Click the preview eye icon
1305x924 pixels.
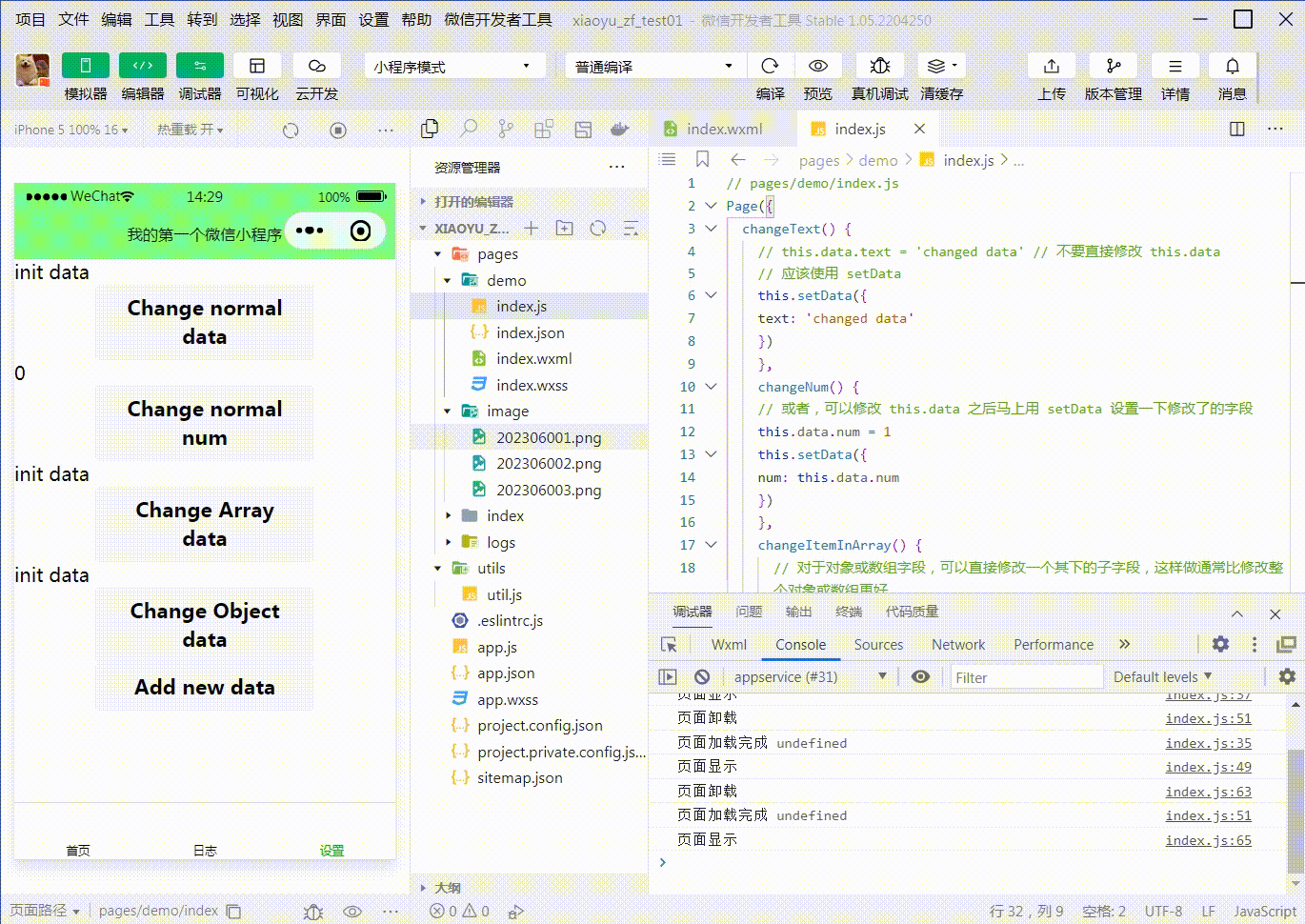[x=817, y=66]
